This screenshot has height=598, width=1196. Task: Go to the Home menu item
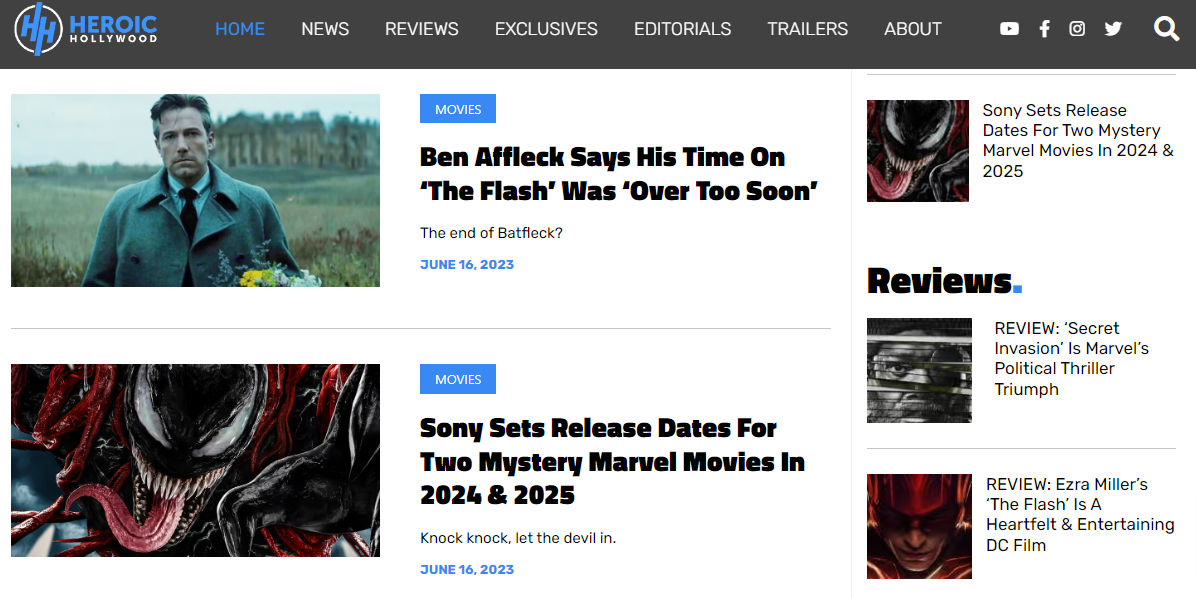pos(240,29)
